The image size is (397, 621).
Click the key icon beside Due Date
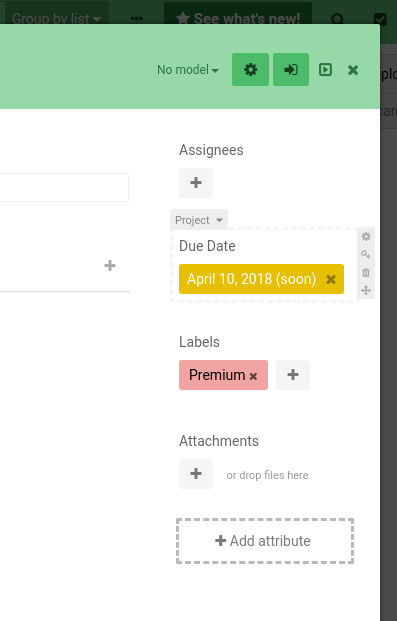coord(366,255)
